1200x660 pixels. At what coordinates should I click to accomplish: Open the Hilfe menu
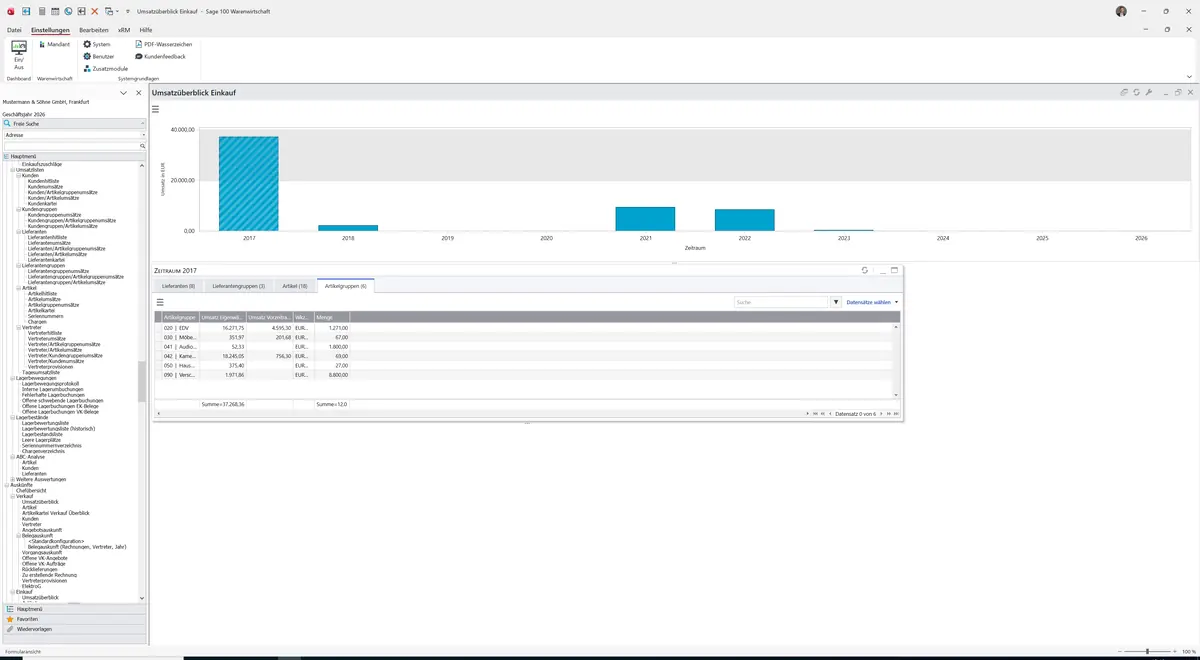pyautogui.click(x=146, y=30)
